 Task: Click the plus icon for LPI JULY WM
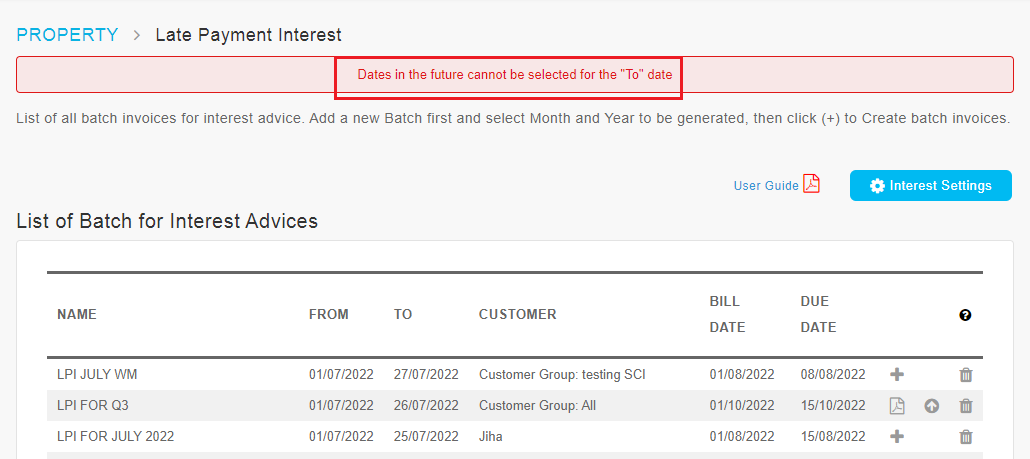coord(897,375)
